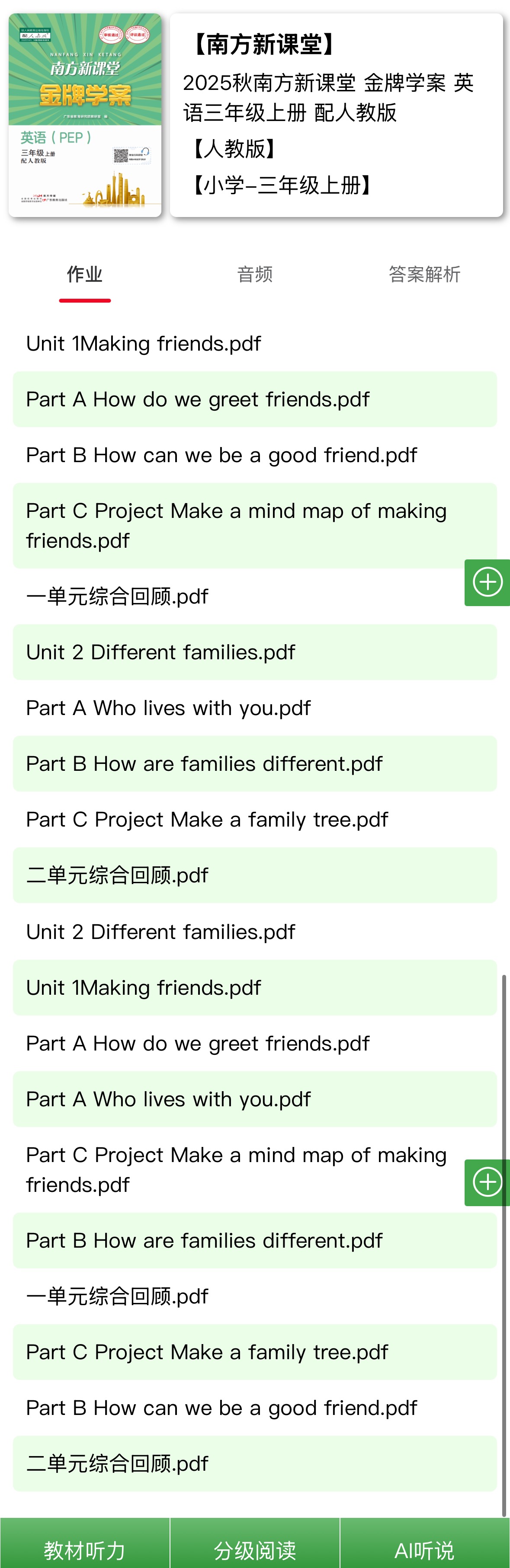Switch to the 音频 tab
Viewport: 510px width, 1568px height.
(255, 275)
